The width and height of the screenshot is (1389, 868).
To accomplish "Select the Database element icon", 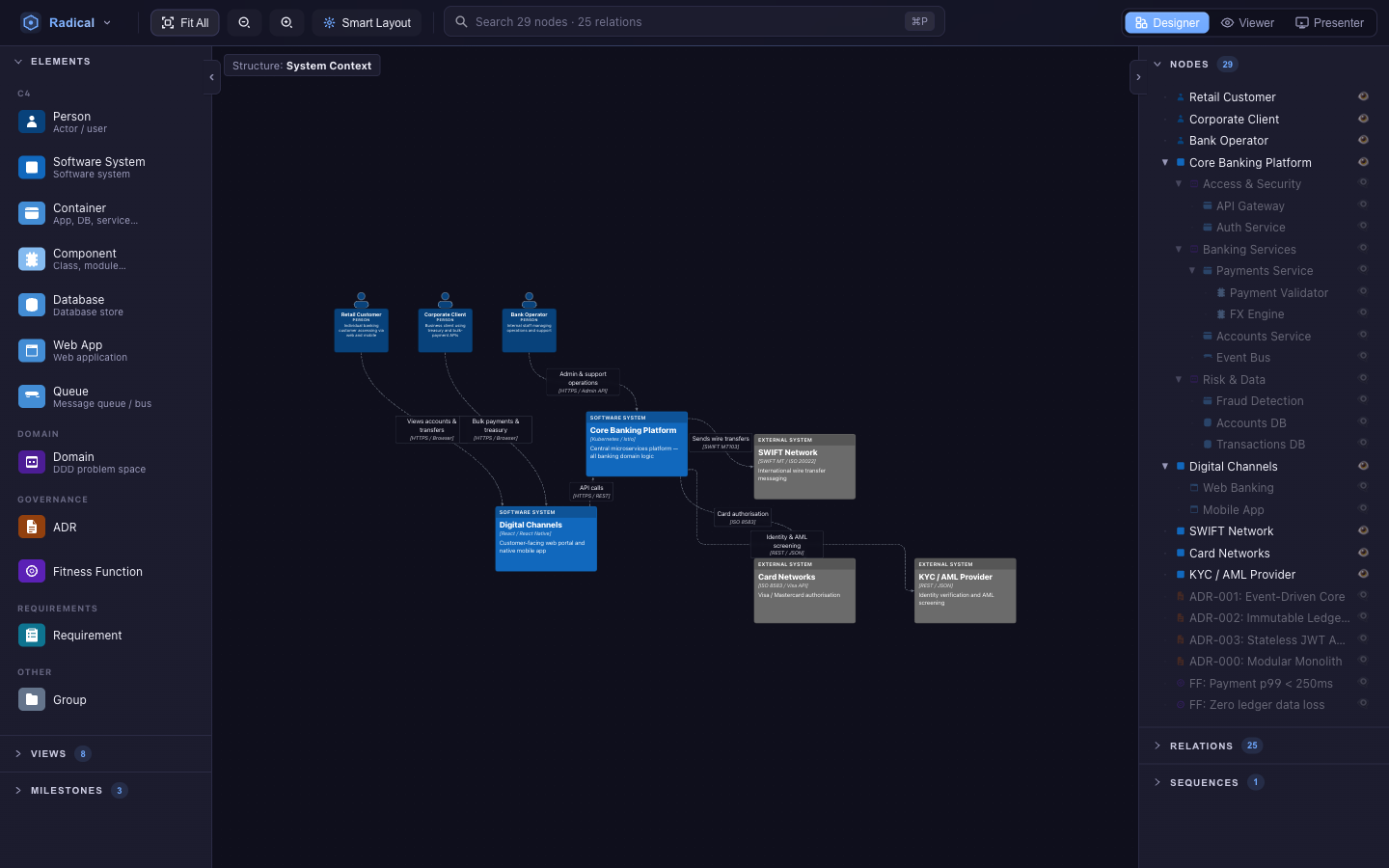I will point(32,305).
